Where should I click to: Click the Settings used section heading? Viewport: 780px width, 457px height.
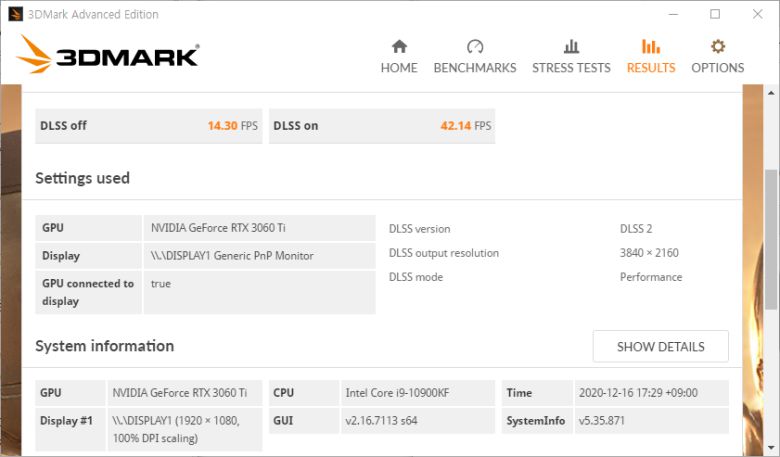pos(82,178)
